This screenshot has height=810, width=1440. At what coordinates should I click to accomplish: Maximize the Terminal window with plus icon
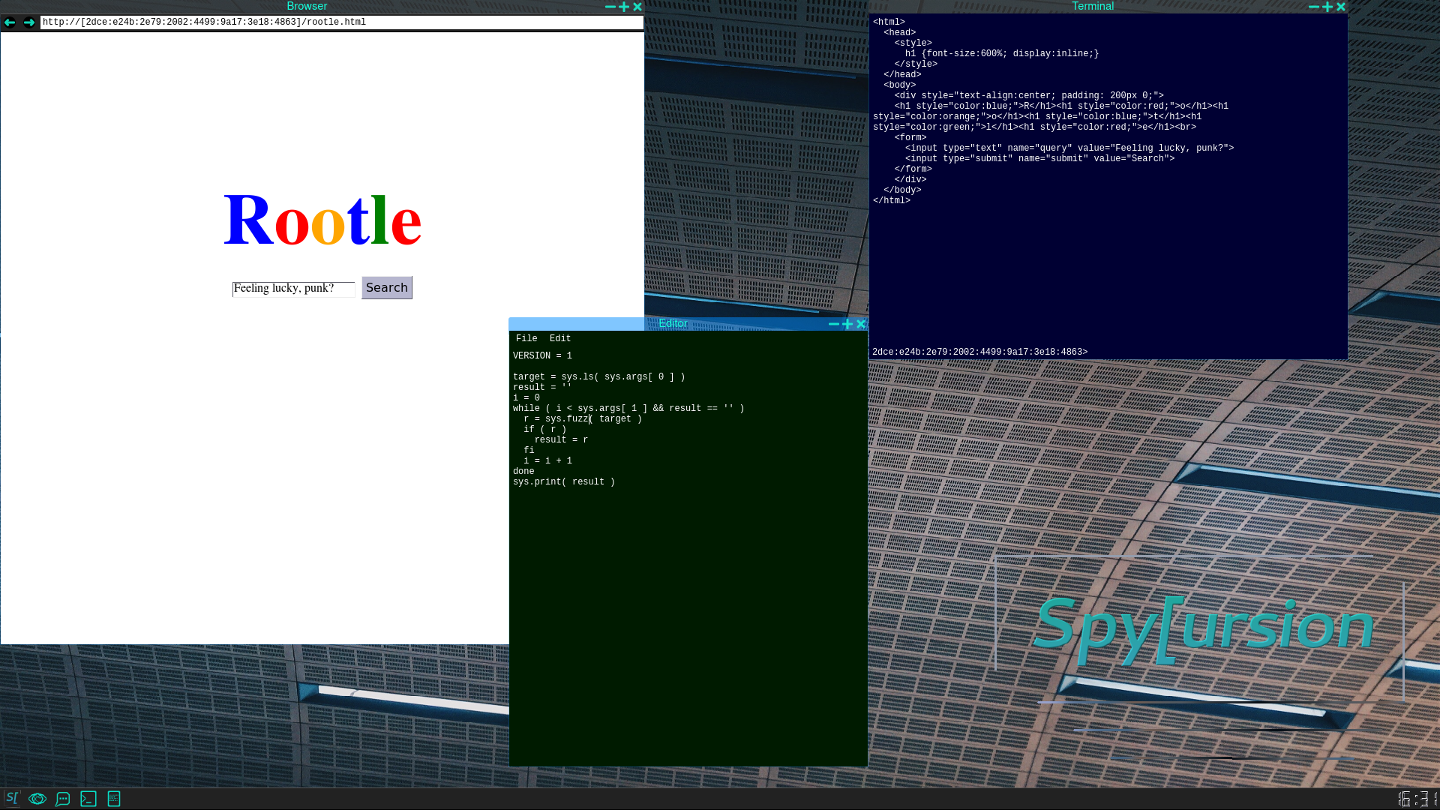pos(1327,7)
